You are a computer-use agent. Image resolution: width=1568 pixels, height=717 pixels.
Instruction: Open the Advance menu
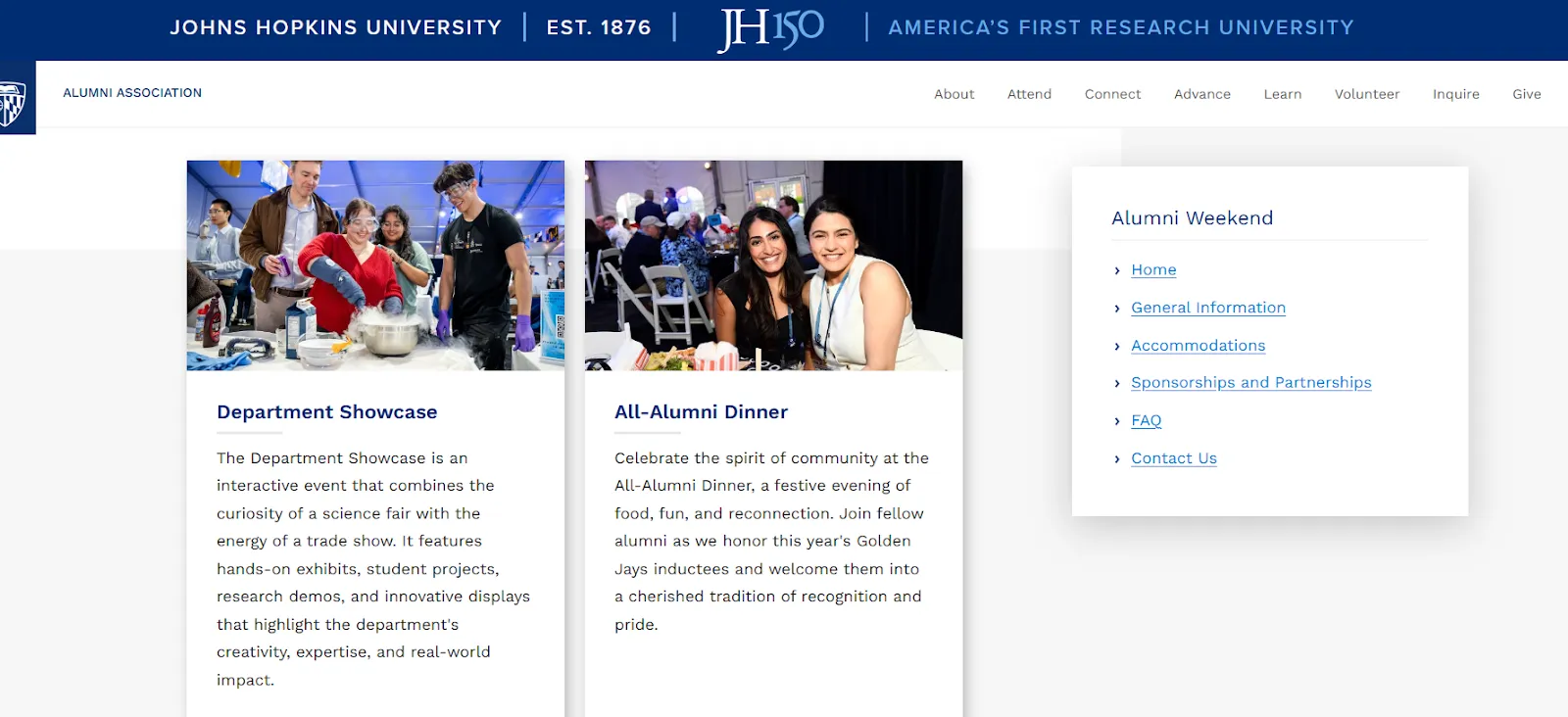click(x=1201, y=94)
